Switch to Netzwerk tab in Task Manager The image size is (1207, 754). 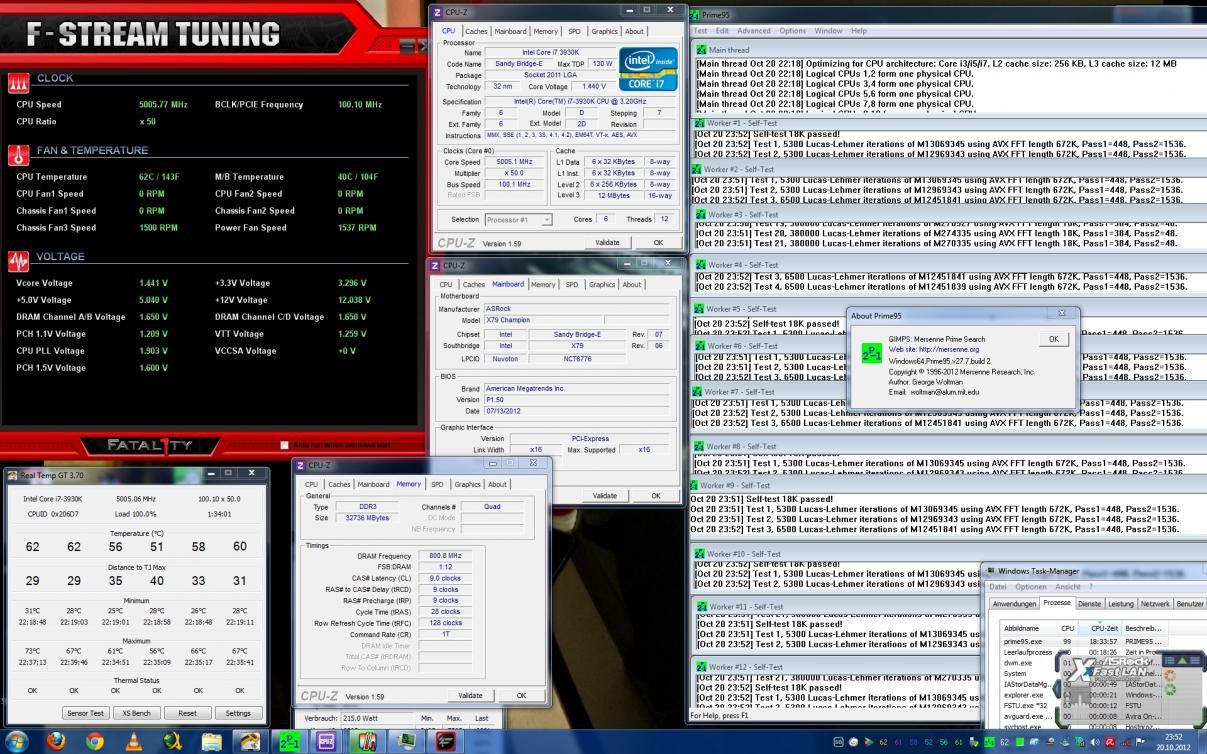coord(1155,604)
